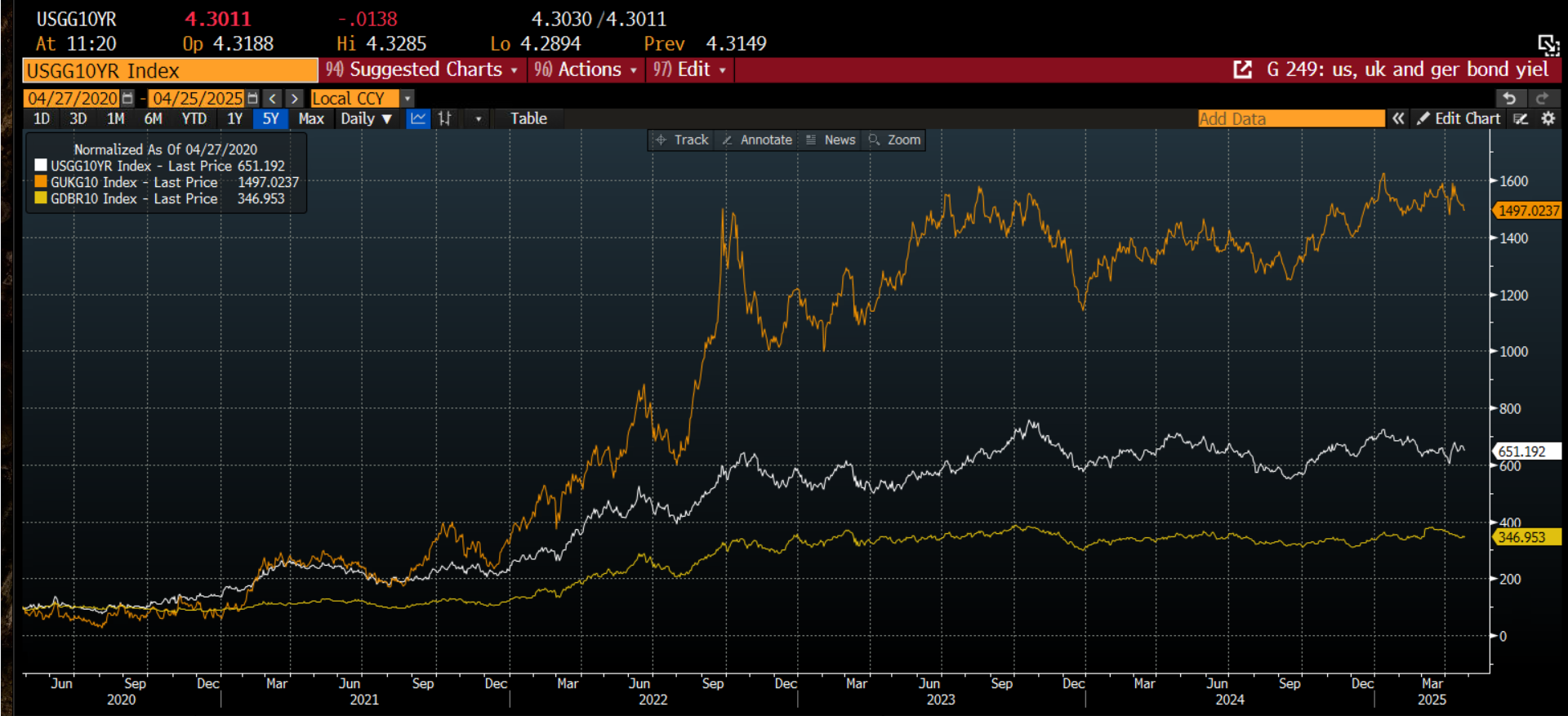
Task: Activate the Track crosshair tool
Action: click(683, 140)
